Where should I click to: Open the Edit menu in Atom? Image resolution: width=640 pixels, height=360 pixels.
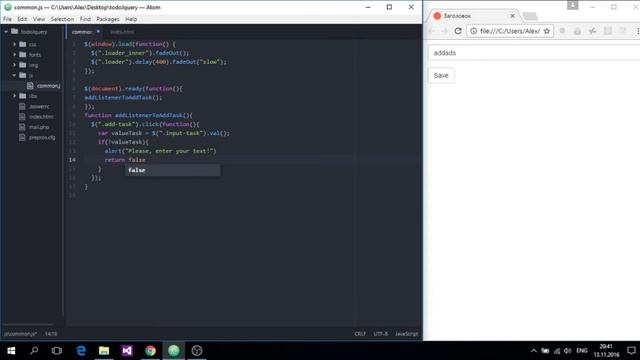pyautogui.click(x=22, y=19)
